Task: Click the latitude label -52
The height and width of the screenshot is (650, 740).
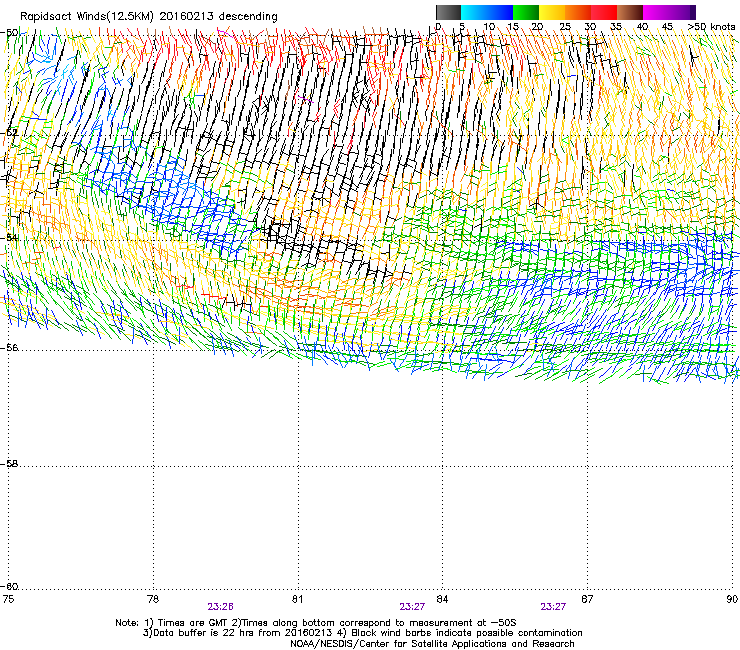Action: point(9,133)
